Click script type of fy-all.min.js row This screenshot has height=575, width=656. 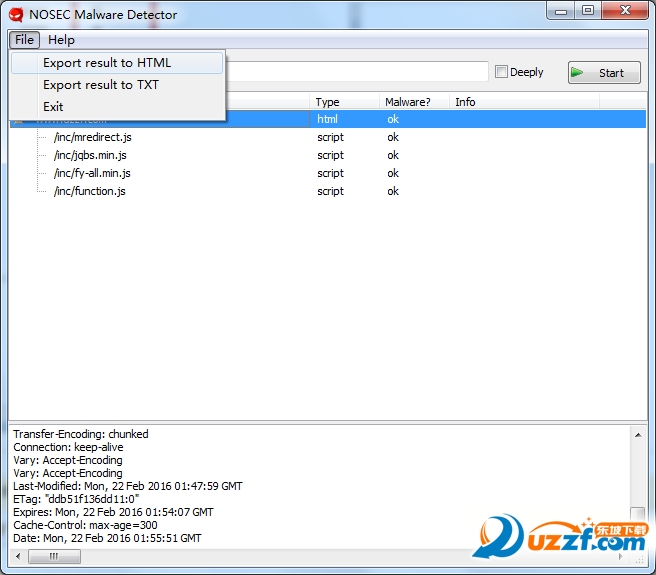pyautogui.click(x=331, y=173)
